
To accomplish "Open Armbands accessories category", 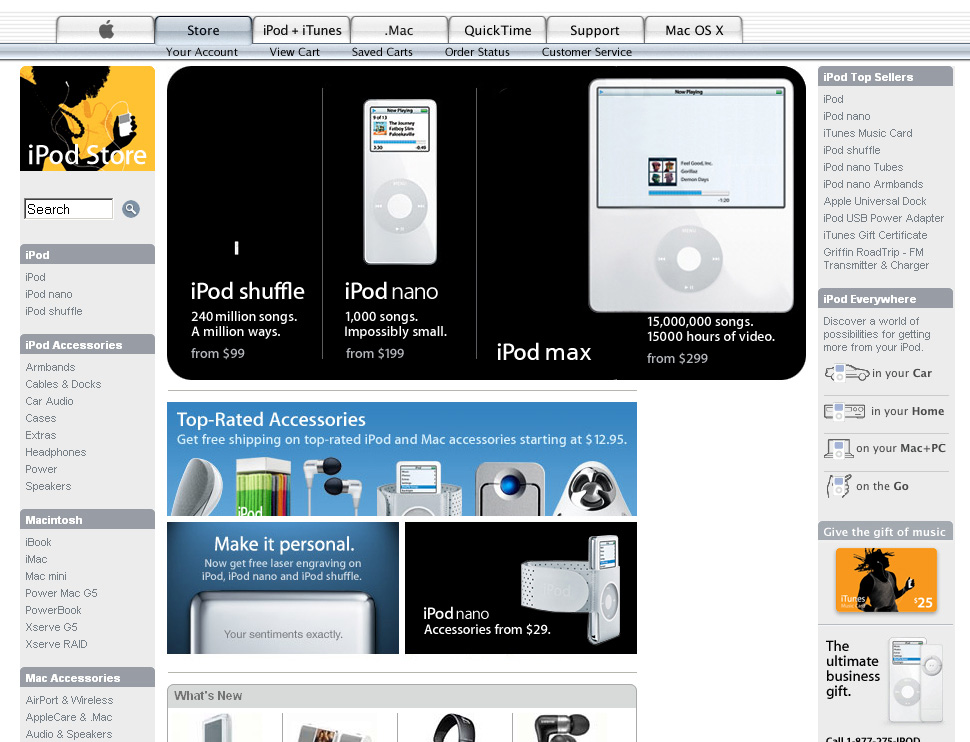I will tap(50, 367).
